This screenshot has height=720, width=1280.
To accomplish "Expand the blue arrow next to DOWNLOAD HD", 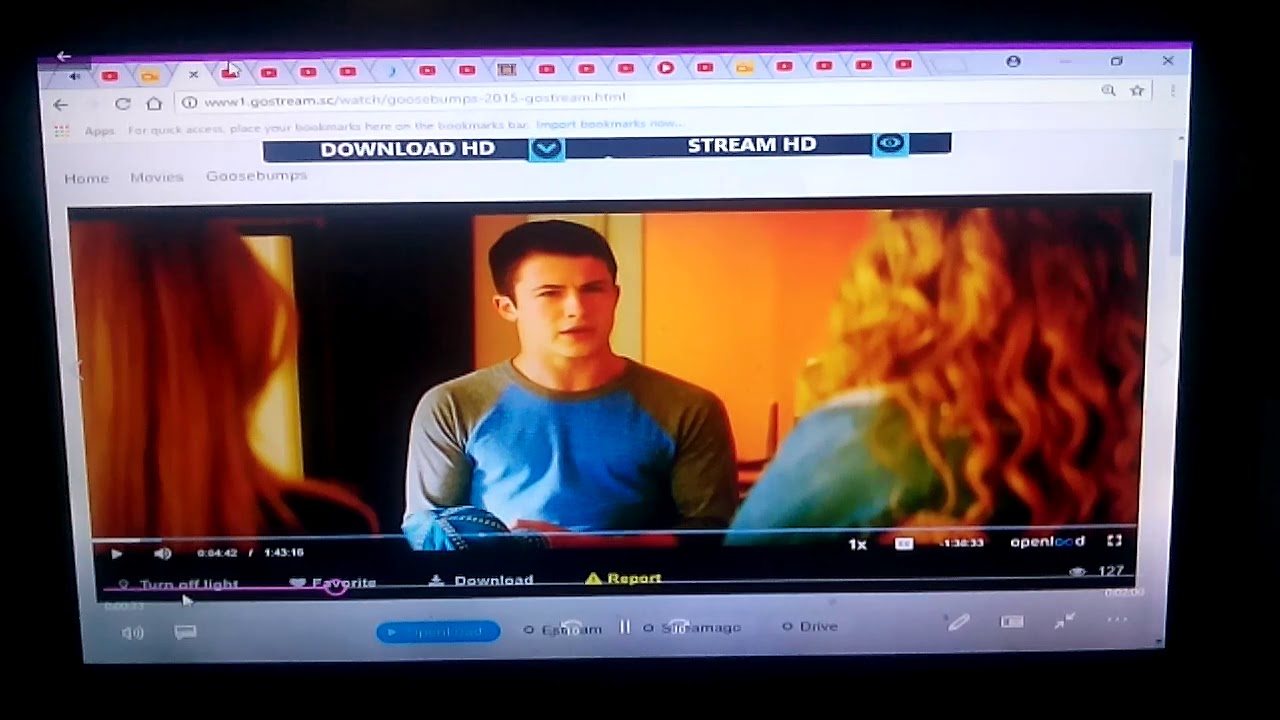I will [546, 149].
